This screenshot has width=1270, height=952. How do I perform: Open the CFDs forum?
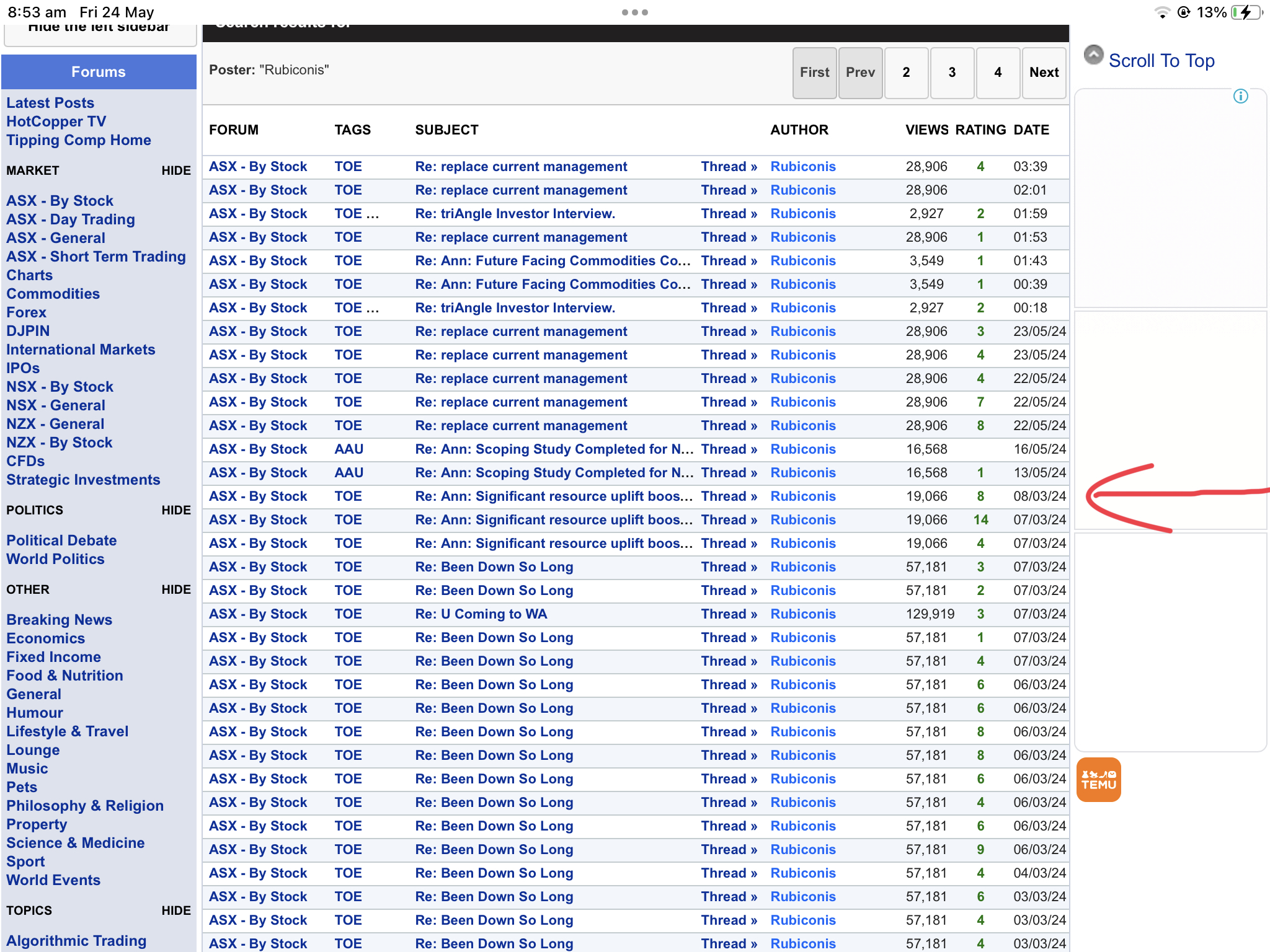(x=25, y=461)
